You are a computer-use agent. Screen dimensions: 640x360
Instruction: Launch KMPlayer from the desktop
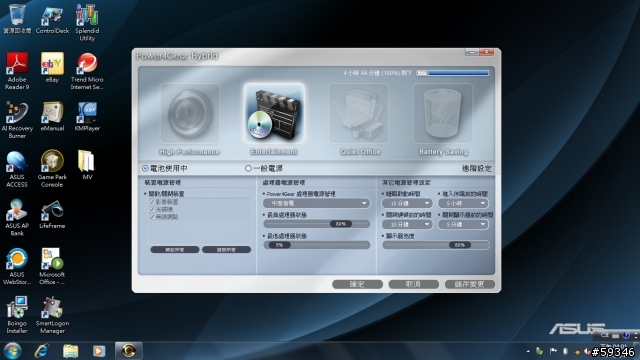(x=87, y=116)
